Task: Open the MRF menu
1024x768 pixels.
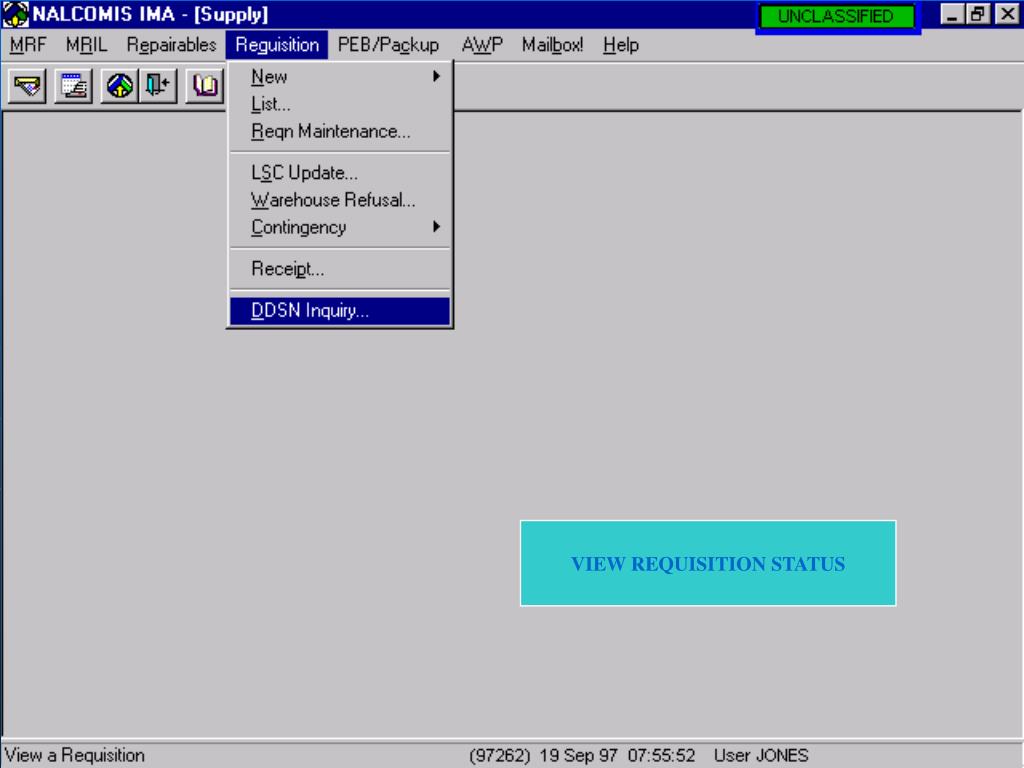Action: (28, 45)
